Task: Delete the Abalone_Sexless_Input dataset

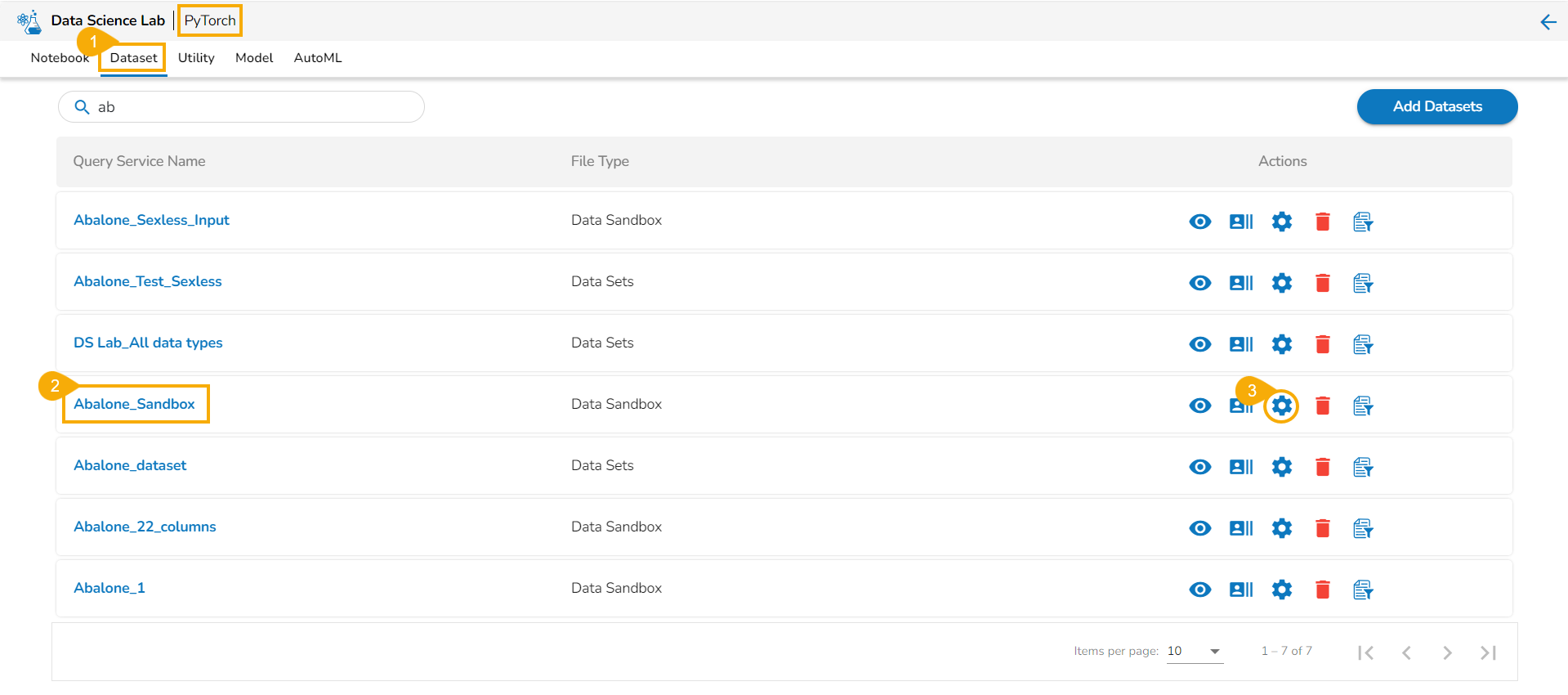Action: click(1322, 222)
